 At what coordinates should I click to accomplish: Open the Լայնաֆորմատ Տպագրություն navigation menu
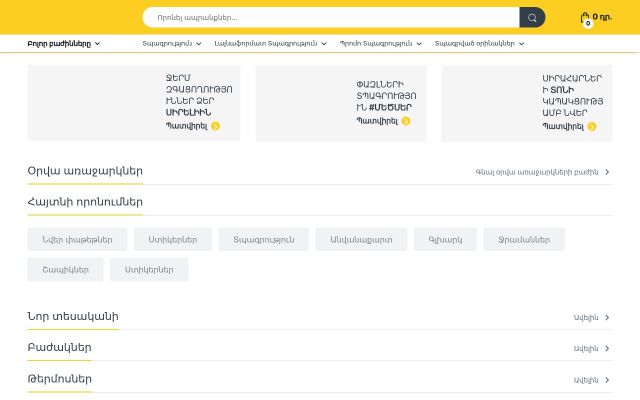pyautogui.click(x=270, y=44)
